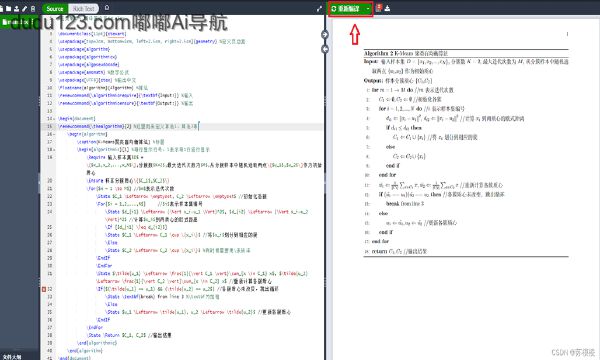Open the file outline panel at bottom left

tap(12, 357)
